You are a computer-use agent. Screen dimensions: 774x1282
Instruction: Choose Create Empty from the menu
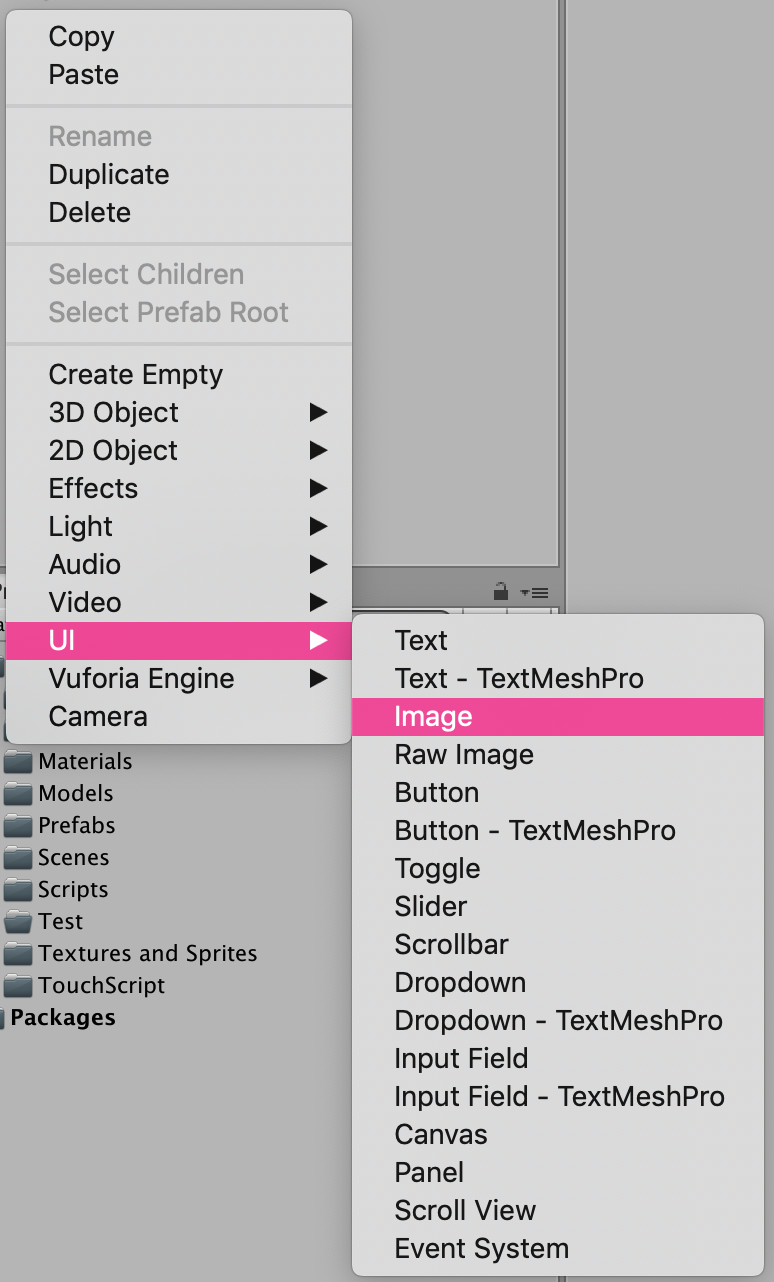pyautogui.click(x=135, y=374)
